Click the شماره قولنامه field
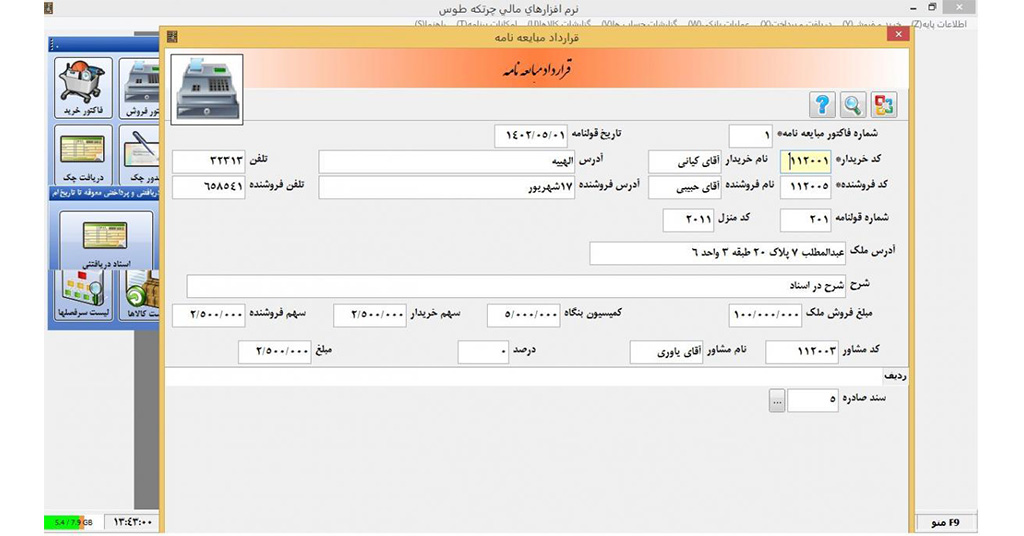The width and height of the screenshot is (1024, 536). pos(805,220)
